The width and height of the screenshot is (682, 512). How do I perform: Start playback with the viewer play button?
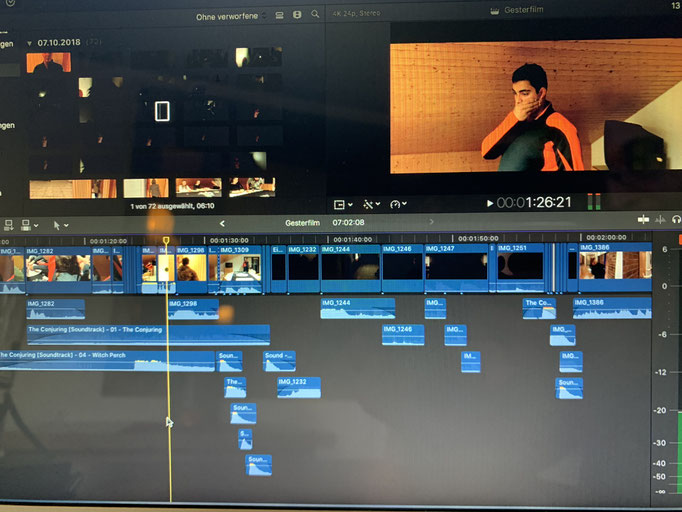pyautogui.click(x=490, y=203)
